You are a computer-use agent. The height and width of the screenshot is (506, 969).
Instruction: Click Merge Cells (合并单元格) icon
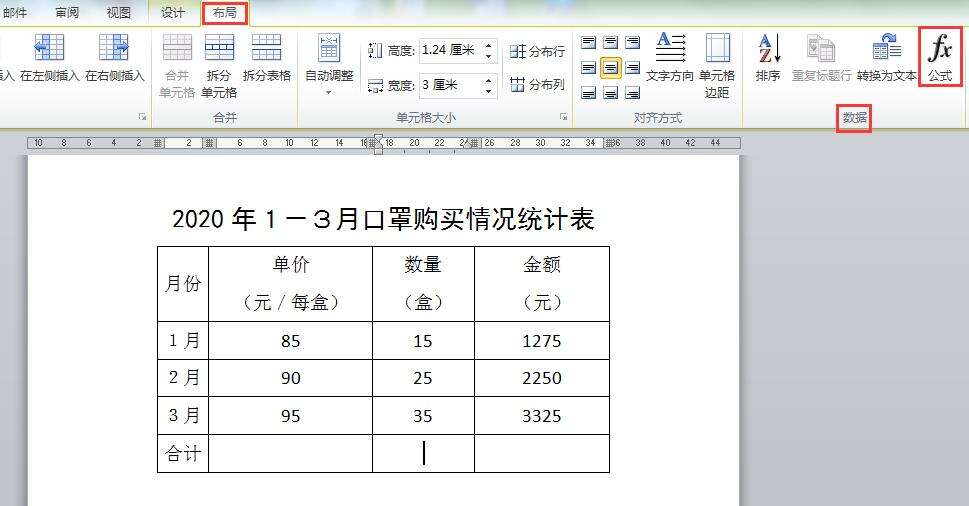[x=177, y=48]
